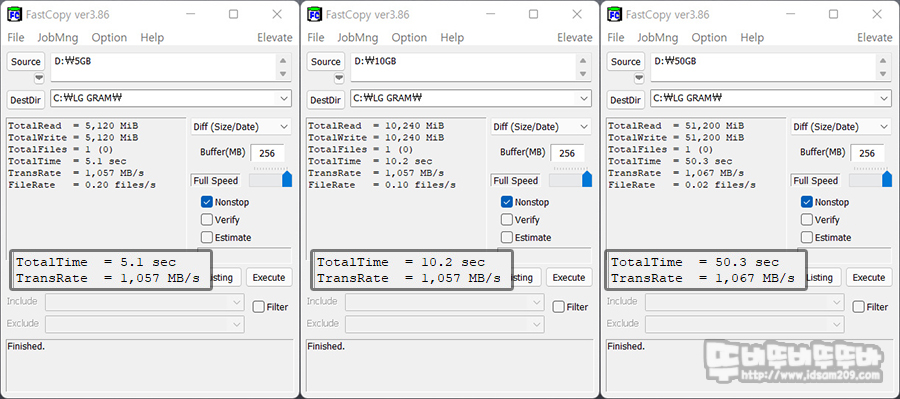Click the FC app icon in the 5GB window
This screenshot has height=399, width=900.
pos(14,14)
